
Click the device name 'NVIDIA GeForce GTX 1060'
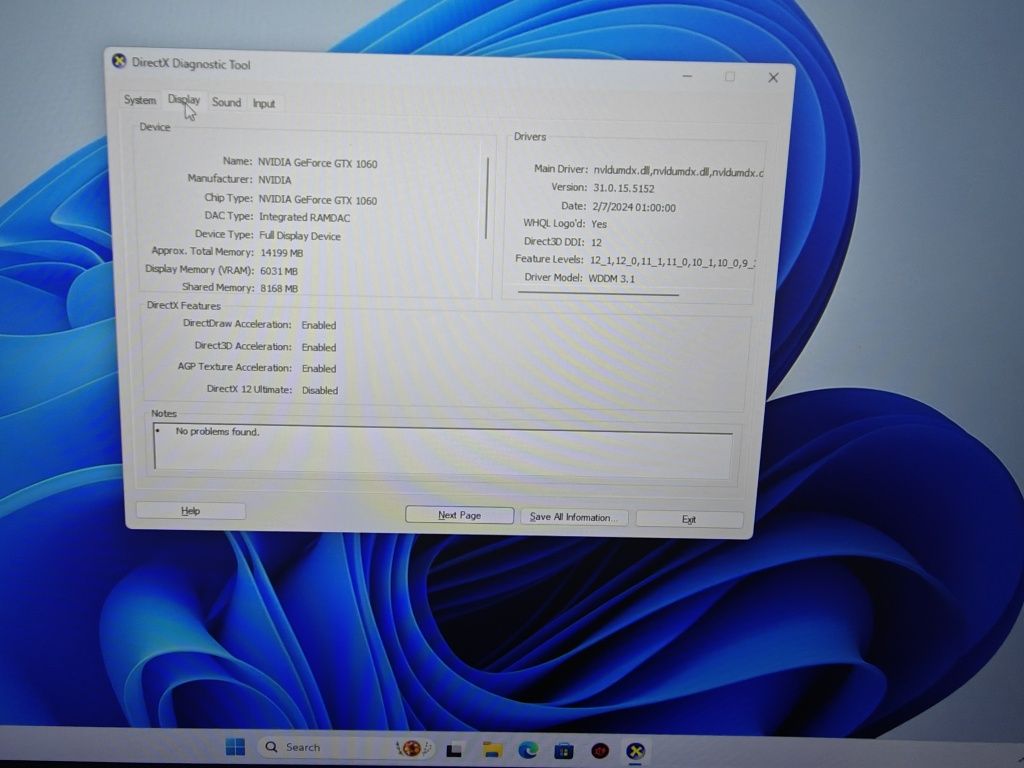pos(317,163)
